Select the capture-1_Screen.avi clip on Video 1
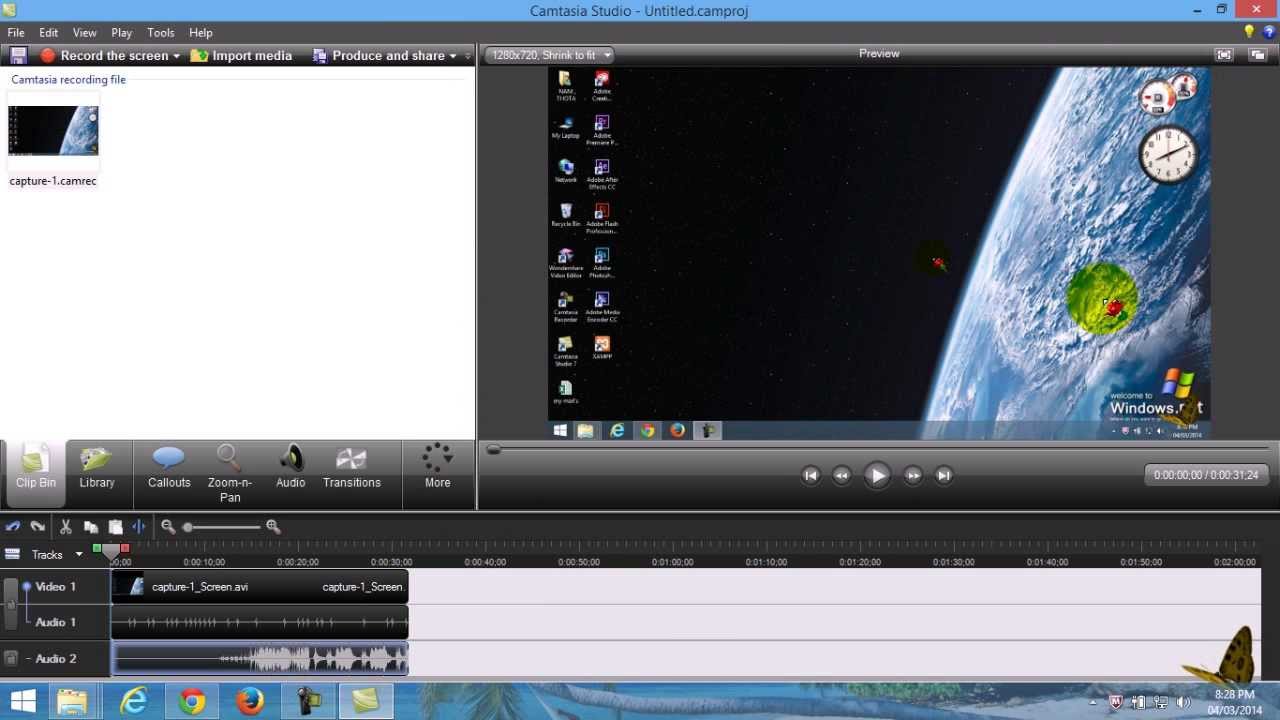 pos(260,587)
